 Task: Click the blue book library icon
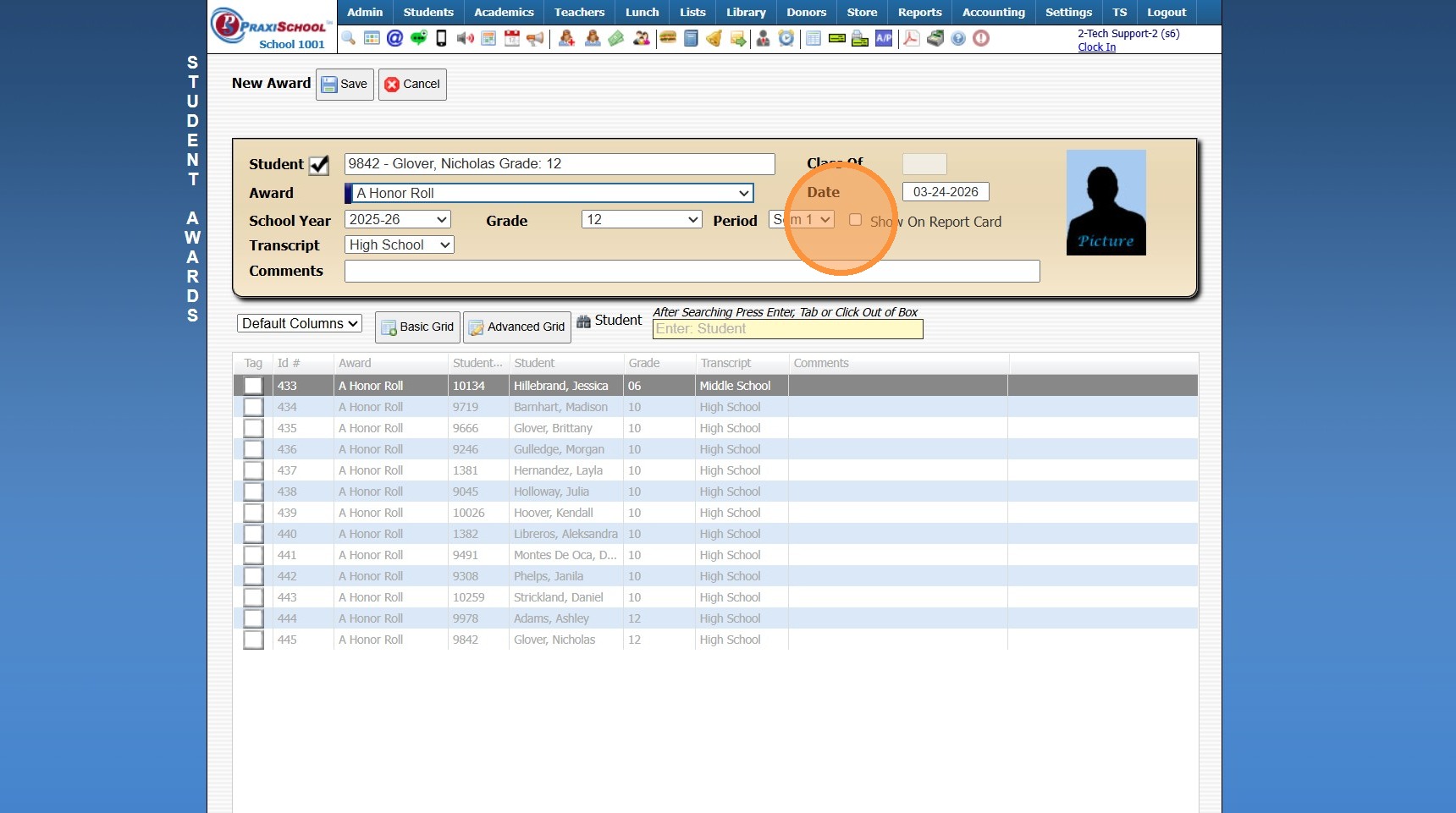tap(691, 38)
